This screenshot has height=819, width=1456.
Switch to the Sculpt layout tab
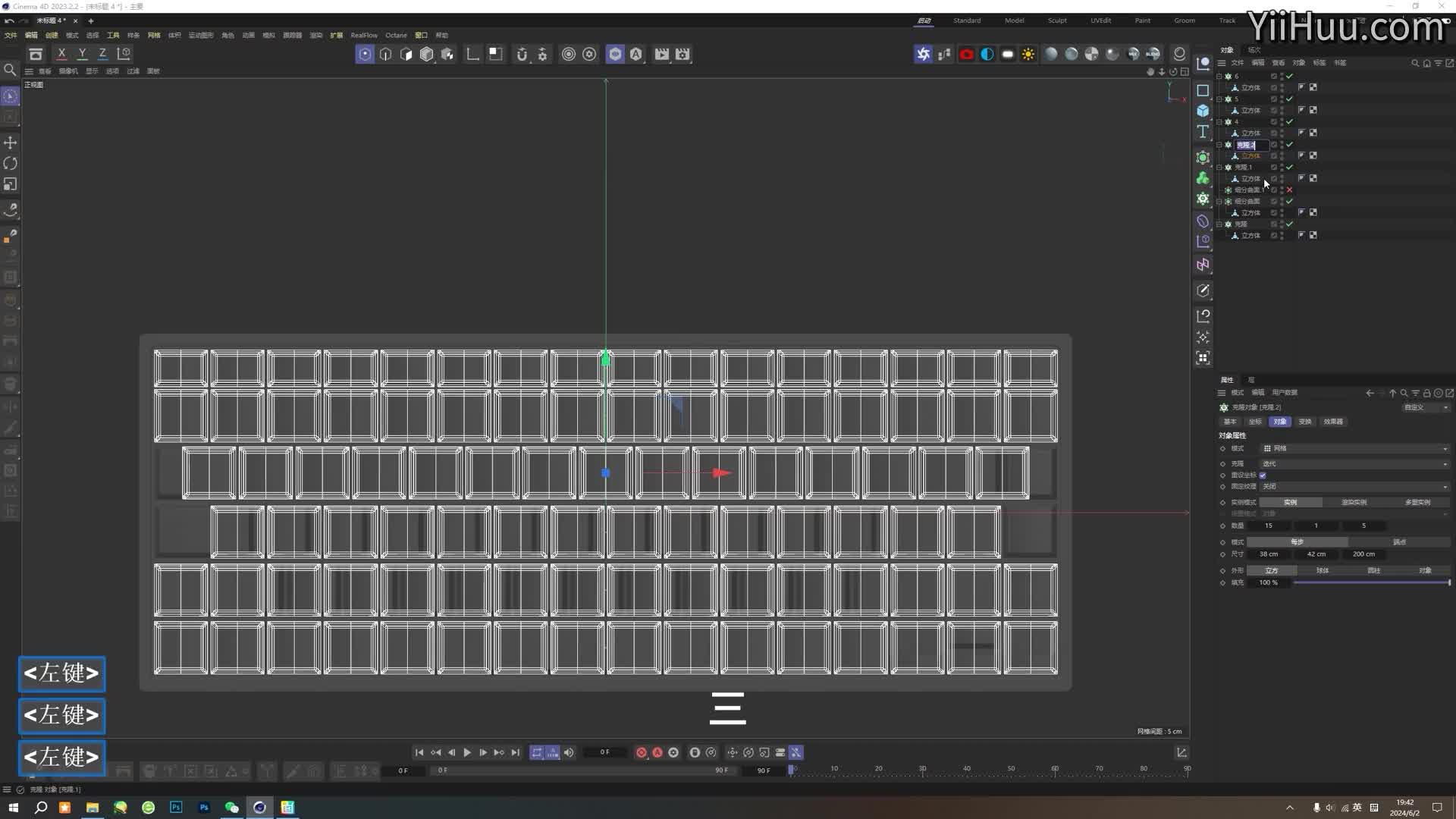(1057, 20)
